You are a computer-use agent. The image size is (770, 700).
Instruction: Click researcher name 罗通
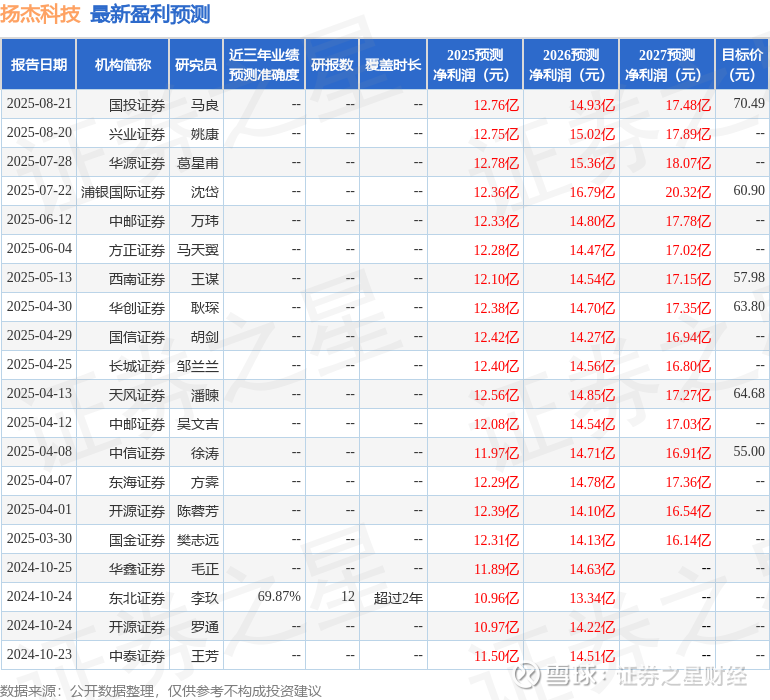tap(204, 626)
